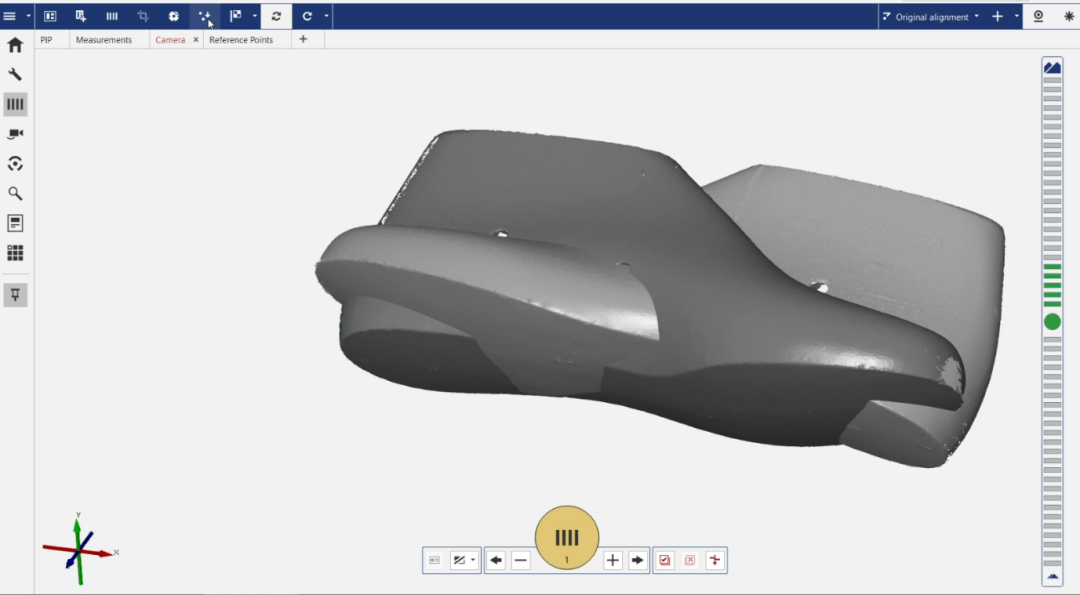Click the magnifier inspection icon
The height and width of the screenshot is (595, 1080).
[x=15, y=193]
